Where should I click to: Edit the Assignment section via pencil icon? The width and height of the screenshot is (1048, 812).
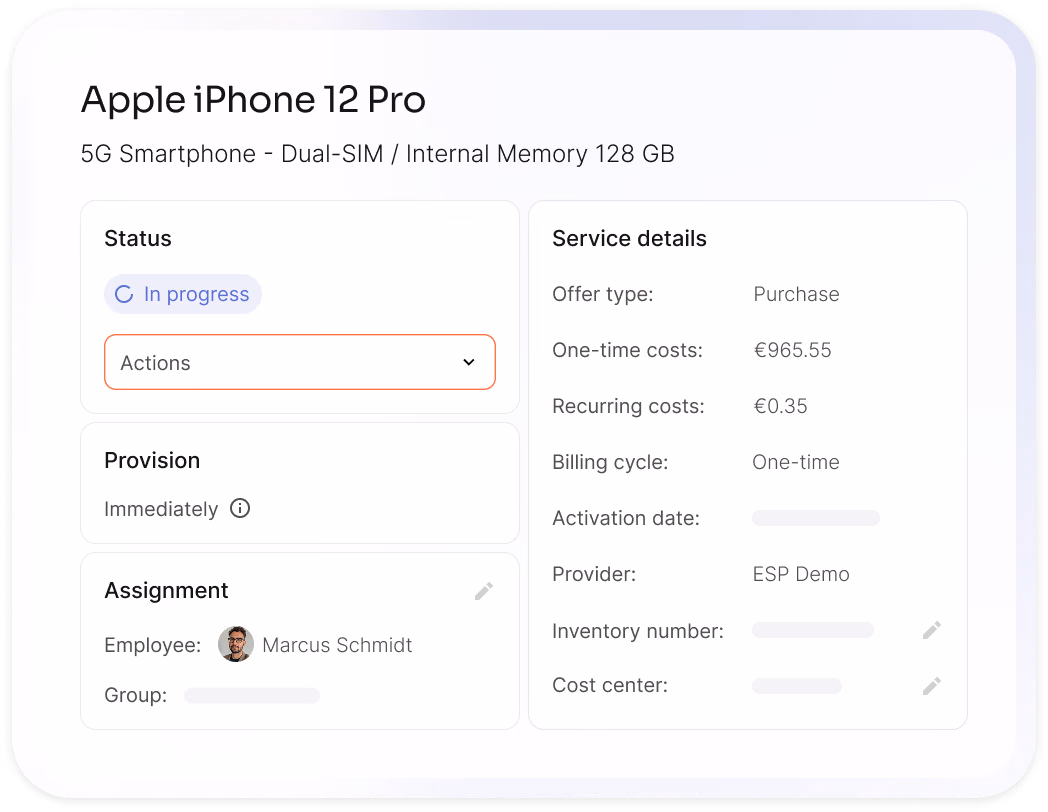483,591
